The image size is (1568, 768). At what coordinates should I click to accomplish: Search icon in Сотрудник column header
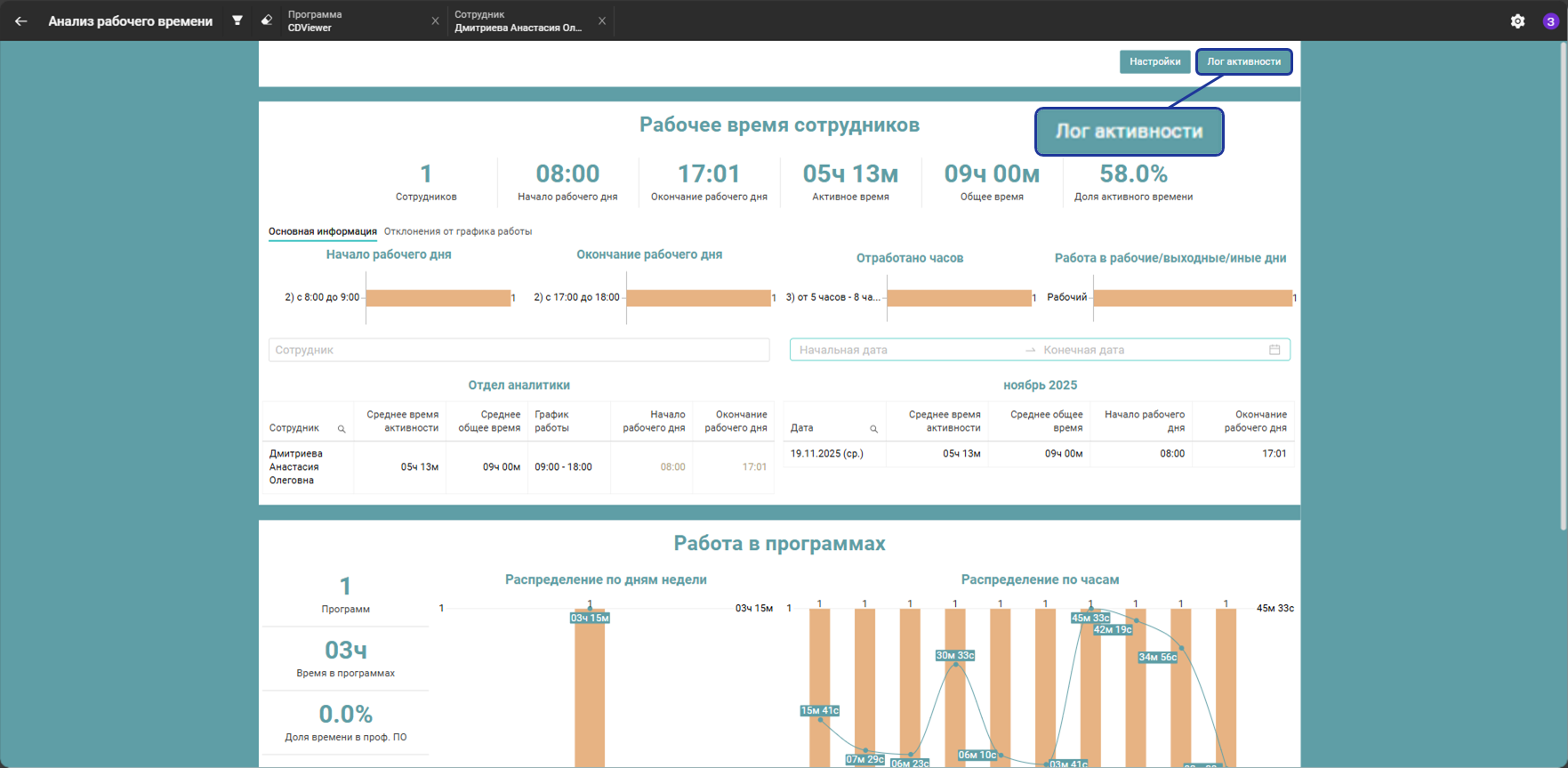[342, 429]
